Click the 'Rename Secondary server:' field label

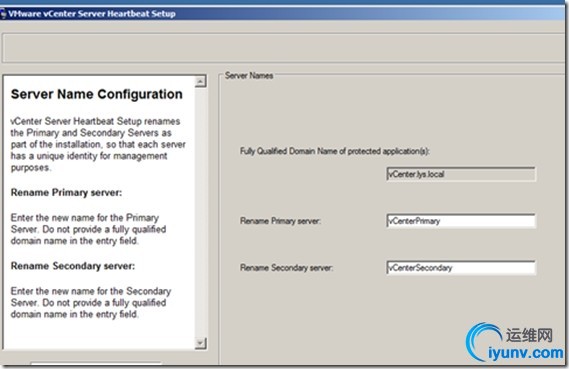pyautogui.click(x=286, y=268)
